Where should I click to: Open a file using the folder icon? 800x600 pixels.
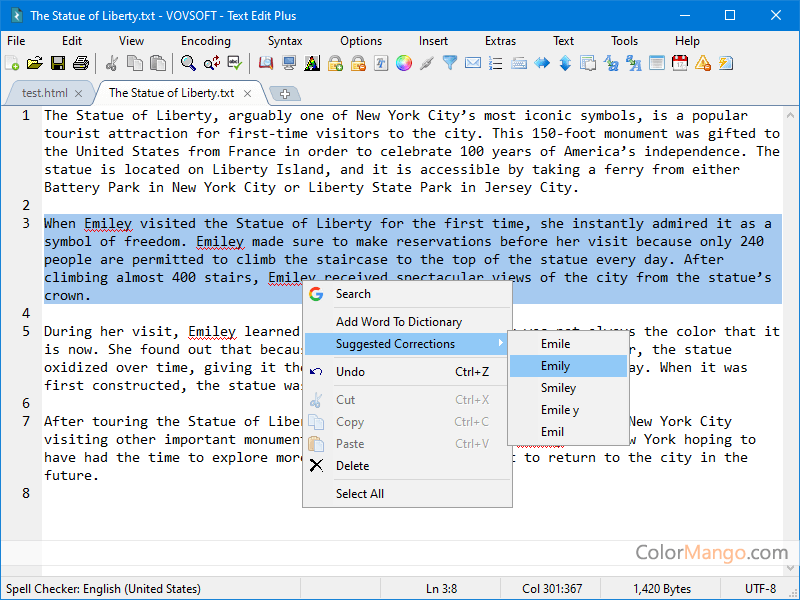click(x=35, y=63)
